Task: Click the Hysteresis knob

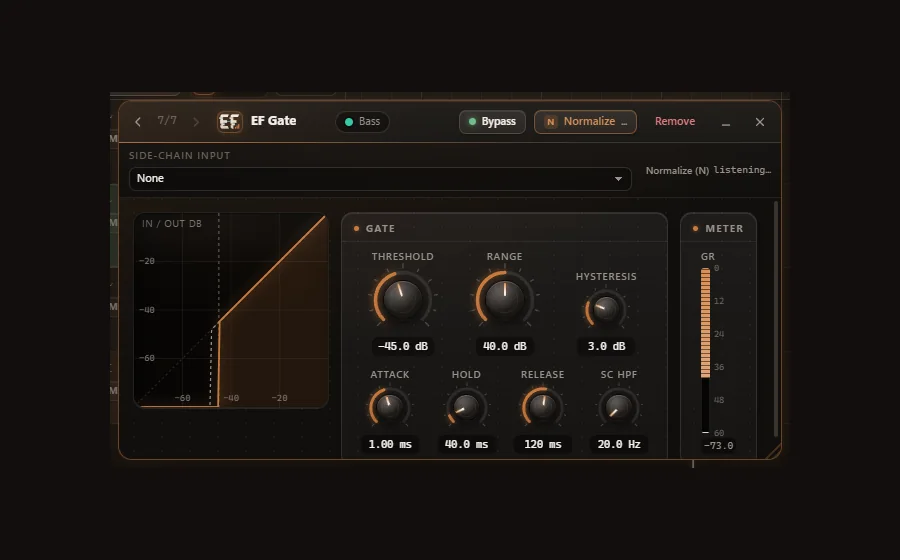Action: tap(606, 309)
